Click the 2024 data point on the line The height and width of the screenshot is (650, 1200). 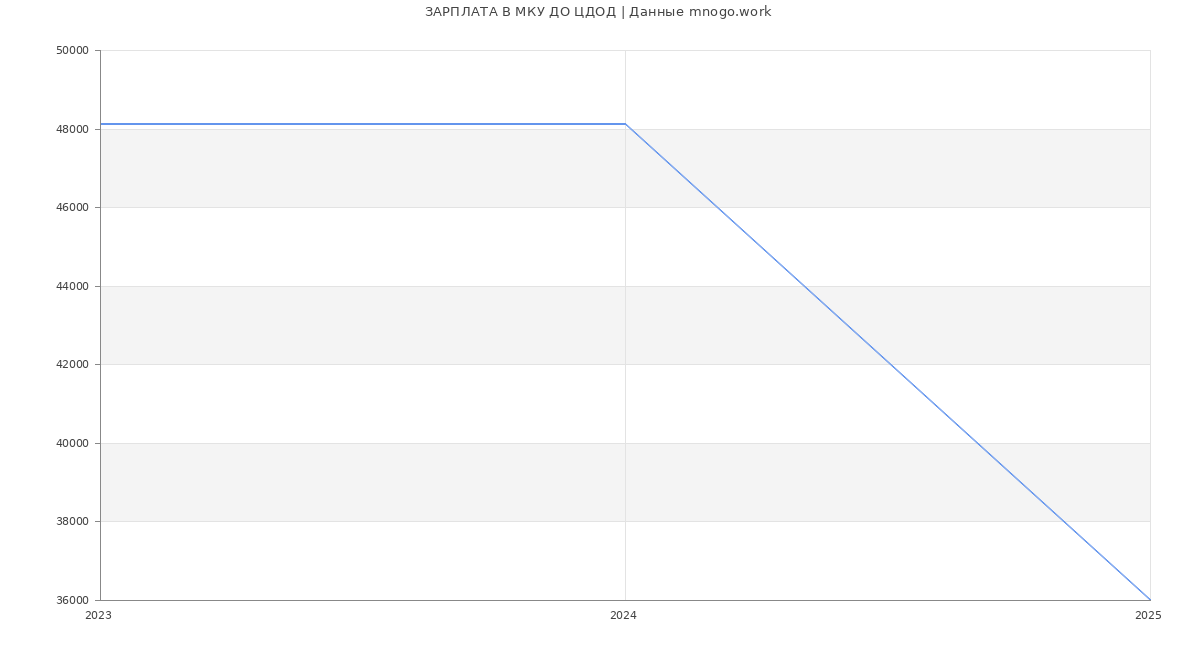[625, 124]
